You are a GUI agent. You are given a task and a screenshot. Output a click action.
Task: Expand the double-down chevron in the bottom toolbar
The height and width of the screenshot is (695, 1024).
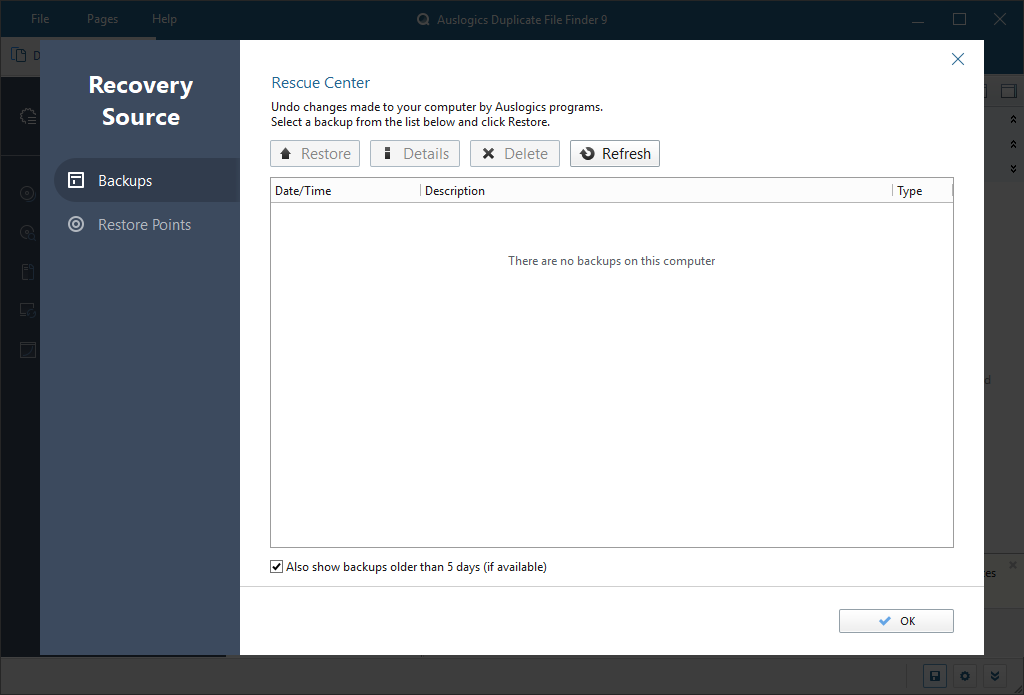(x=995, y=676)
